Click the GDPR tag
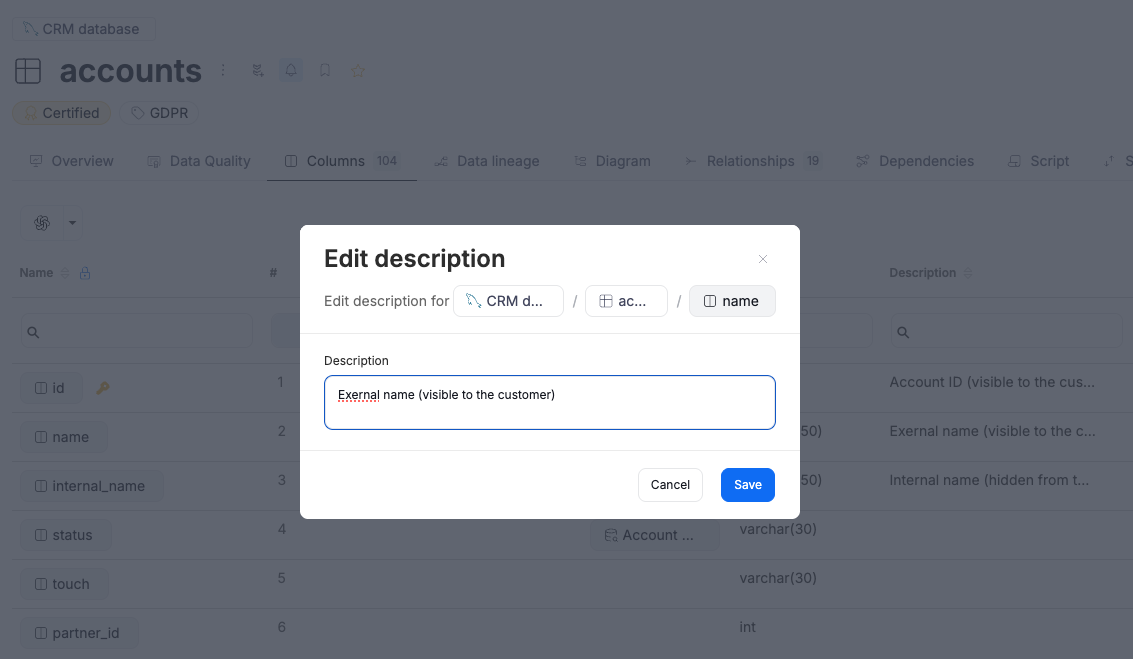 159,113
